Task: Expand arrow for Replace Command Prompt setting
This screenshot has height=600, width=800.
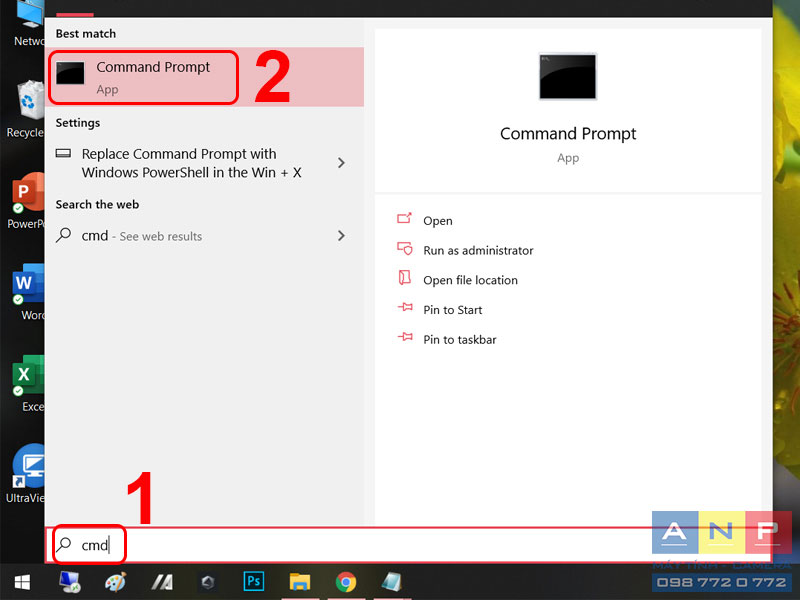Action: 341,163
